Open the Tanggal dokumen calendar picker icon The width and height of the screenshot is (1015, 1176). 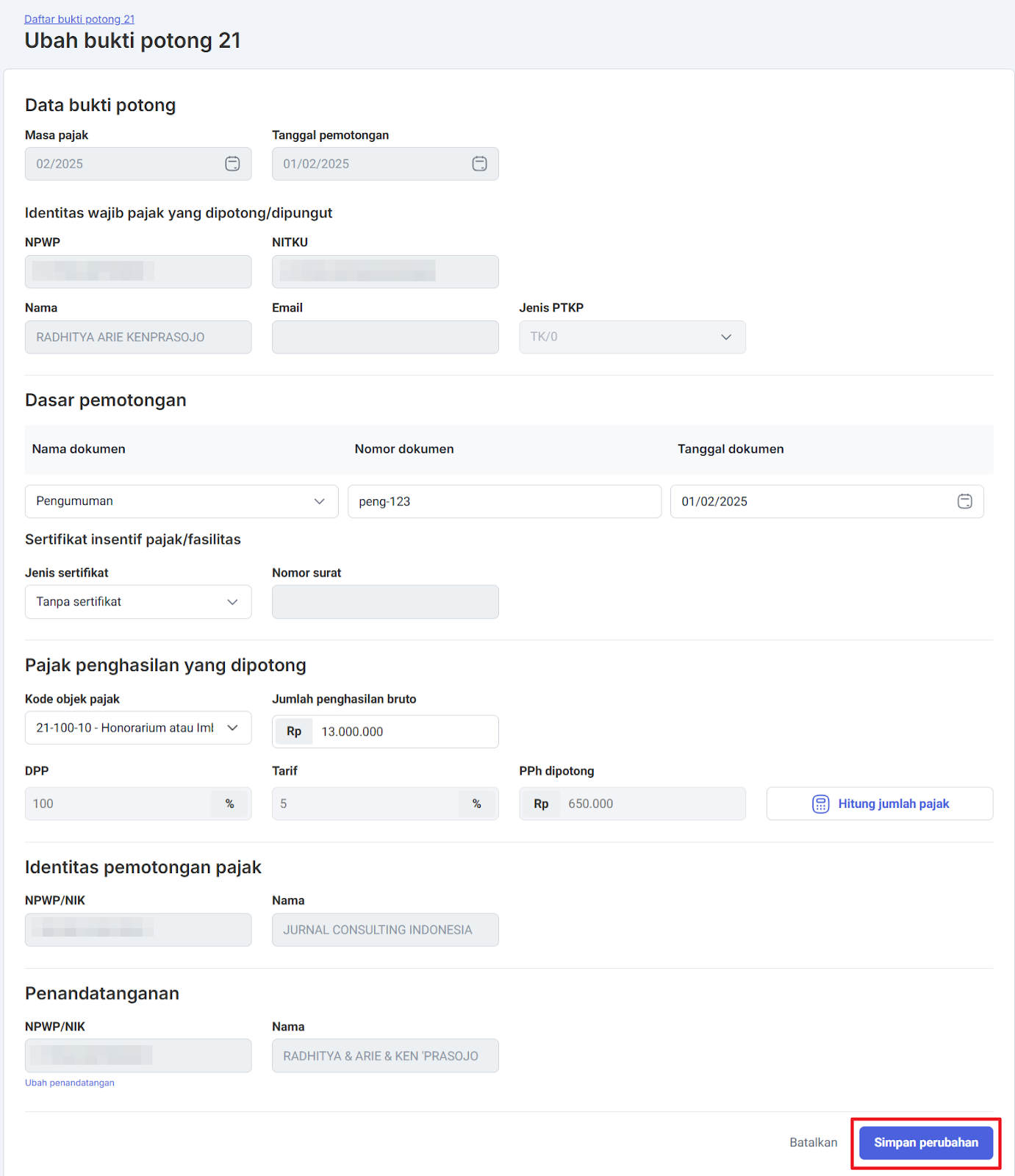(x=964, y=501)
